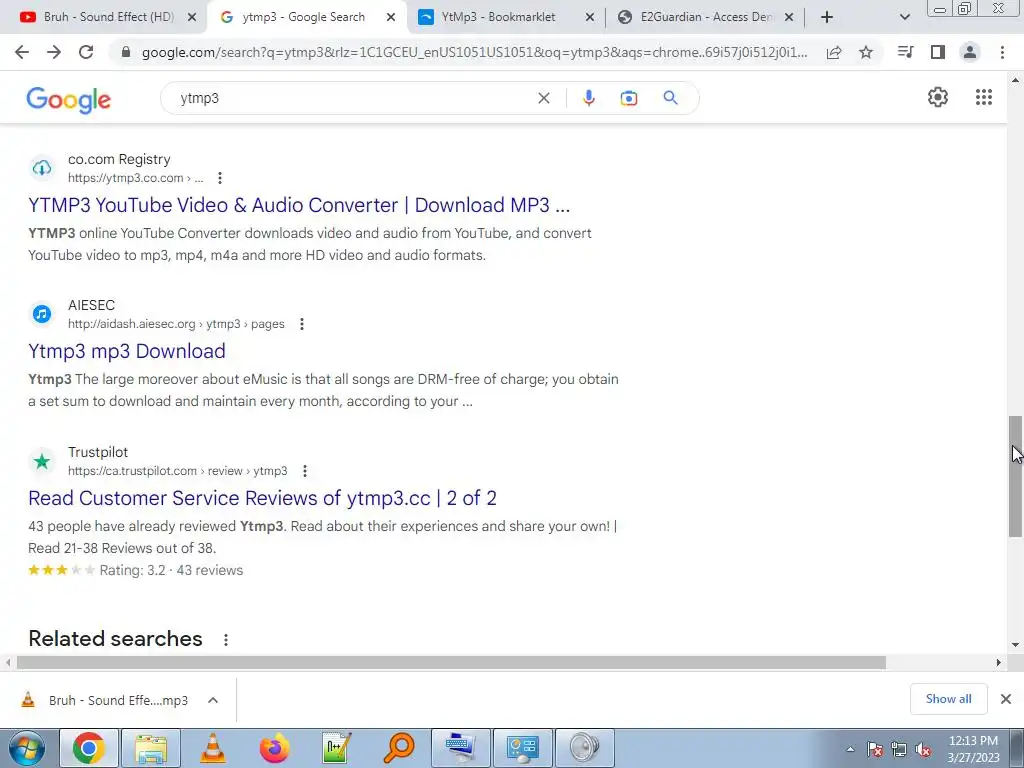Close the E2Guardian tab
The width and height of the screenshot is (1024, 768).
pos(789,18)
